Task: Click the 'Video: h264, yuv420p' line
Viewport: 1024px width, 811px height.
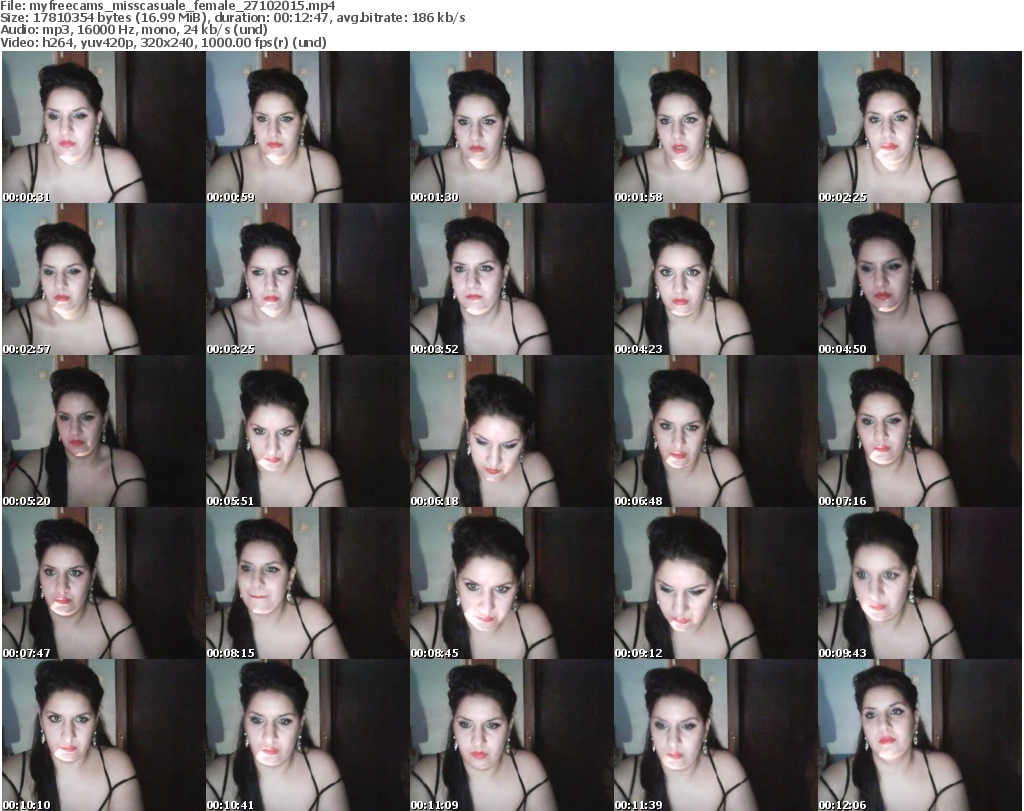Action: [x=163, y=42]
